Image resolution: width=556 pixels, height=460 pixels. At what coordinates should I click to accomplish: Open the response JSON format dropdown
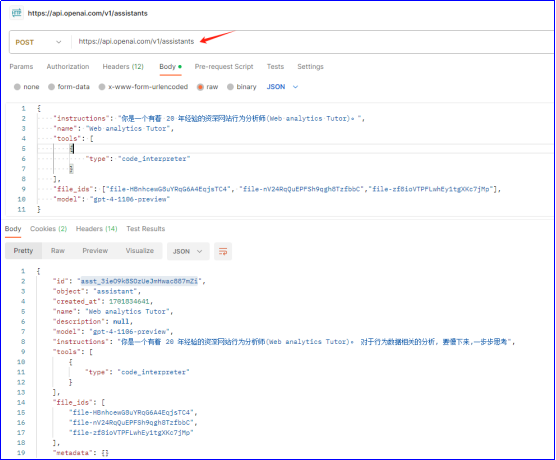[x=188, y=251]
